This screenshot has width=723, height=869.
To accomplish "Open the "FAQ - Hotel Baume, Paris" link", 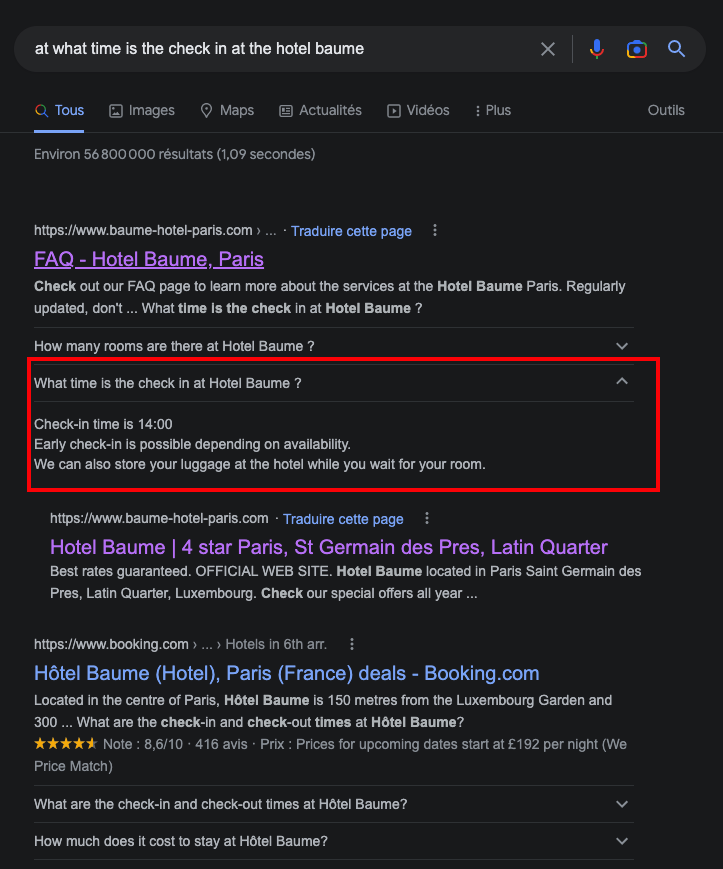I will 148,259.
